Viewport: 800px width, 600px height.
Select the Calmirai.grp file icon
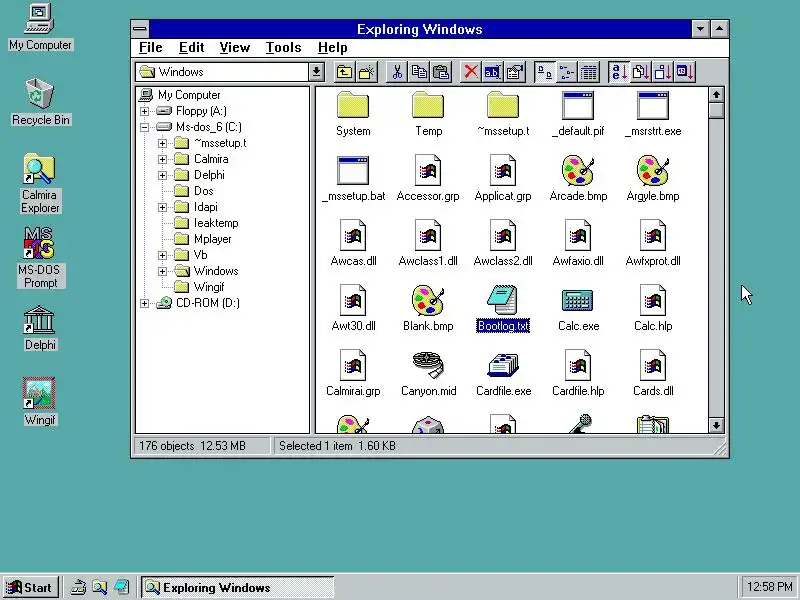tap(353, 365)
